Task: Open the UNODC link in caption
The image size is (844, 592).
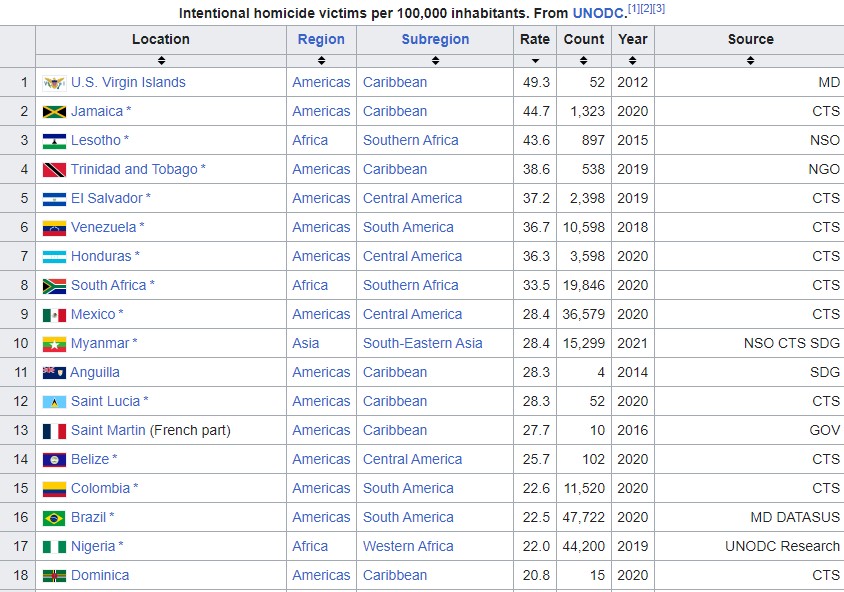Action: [600, 13]
